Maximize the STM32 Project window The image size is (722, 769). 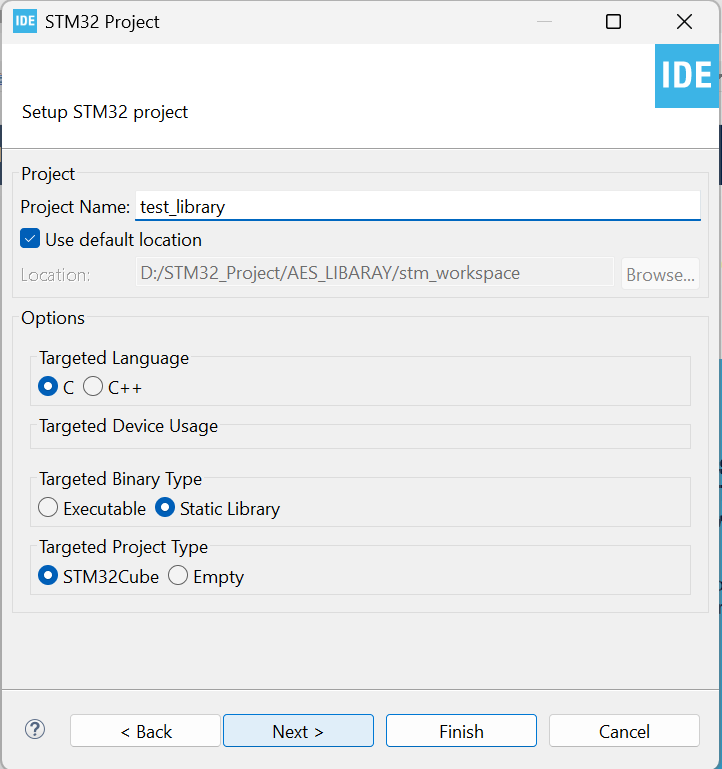pos(613,22)
